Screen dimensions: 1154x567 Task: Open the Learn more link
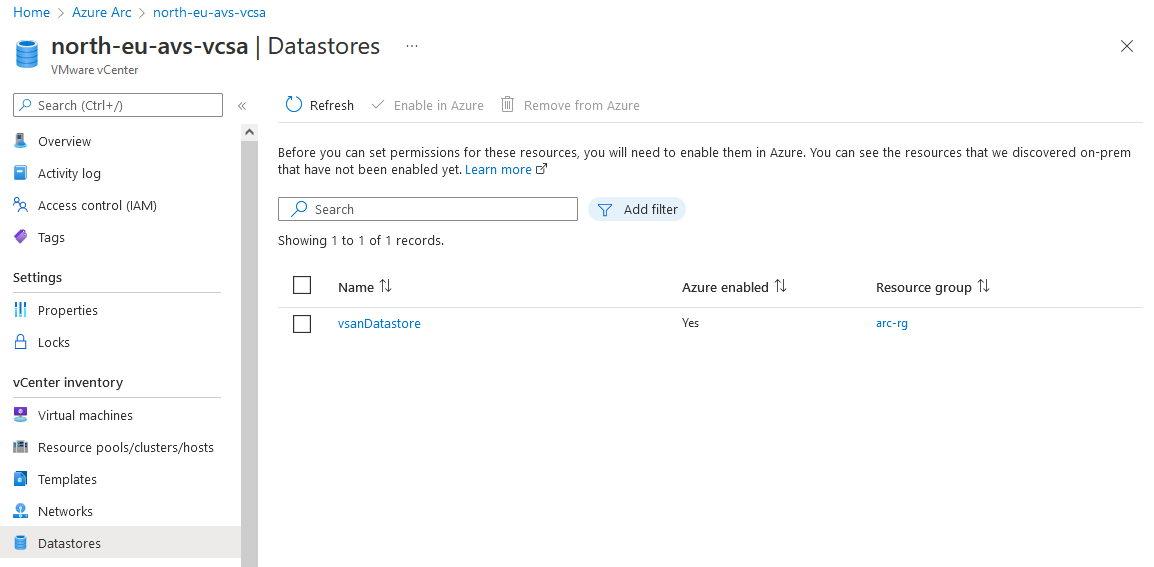pos(498,169)
